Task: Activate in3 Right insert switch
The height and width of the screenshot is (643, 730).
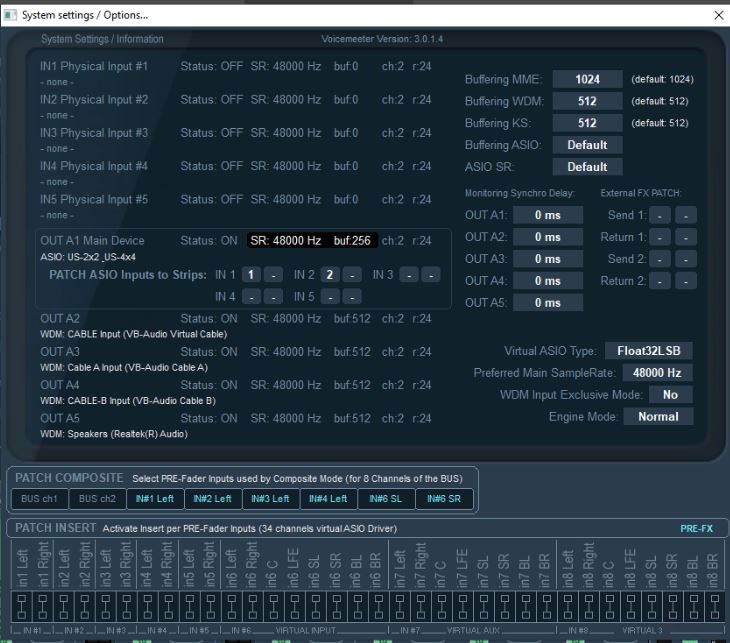Action: pos(127,606)
